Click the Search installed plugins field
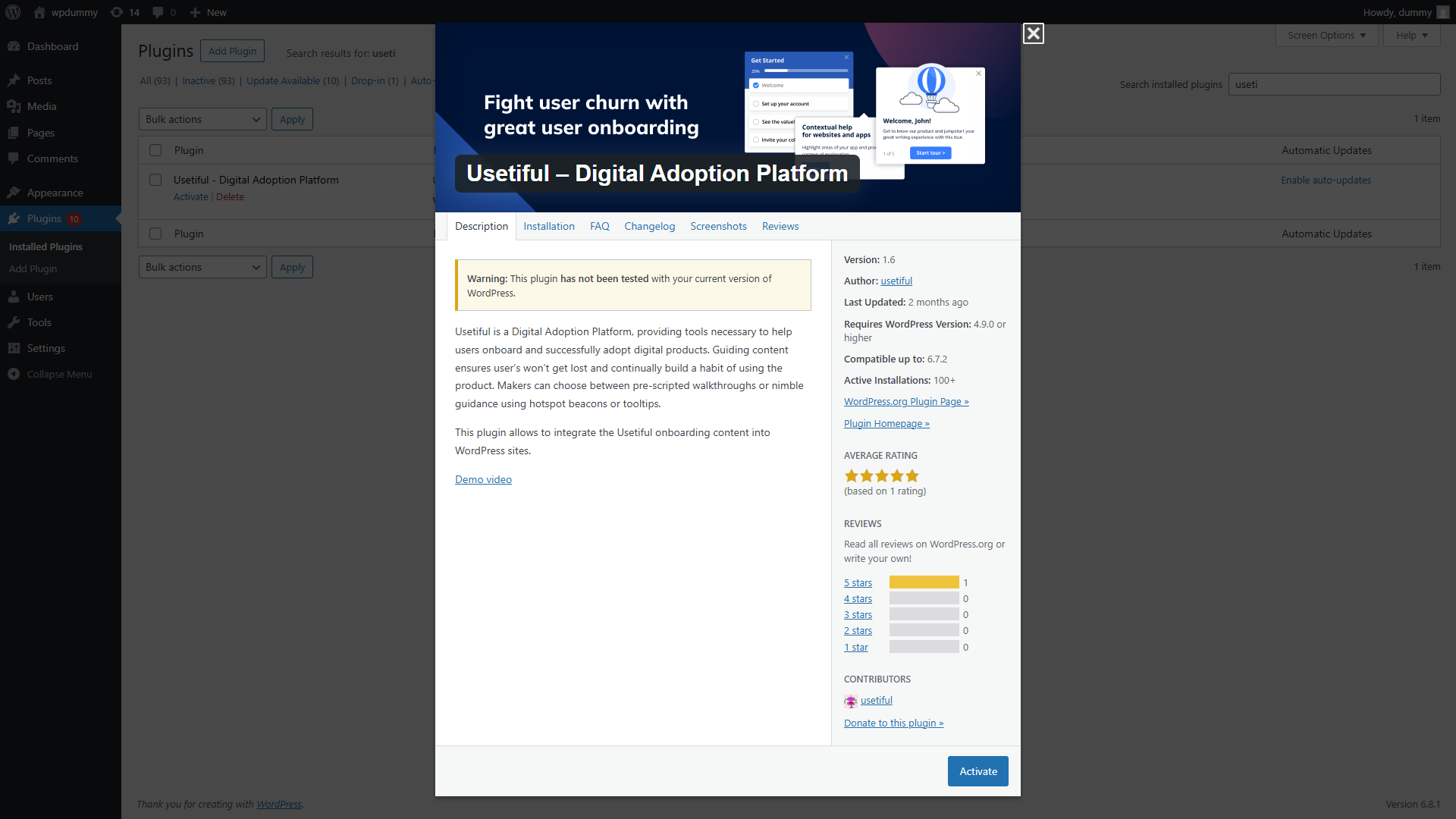Viewport: 1456px width, 819px height. coord(1334,84)
